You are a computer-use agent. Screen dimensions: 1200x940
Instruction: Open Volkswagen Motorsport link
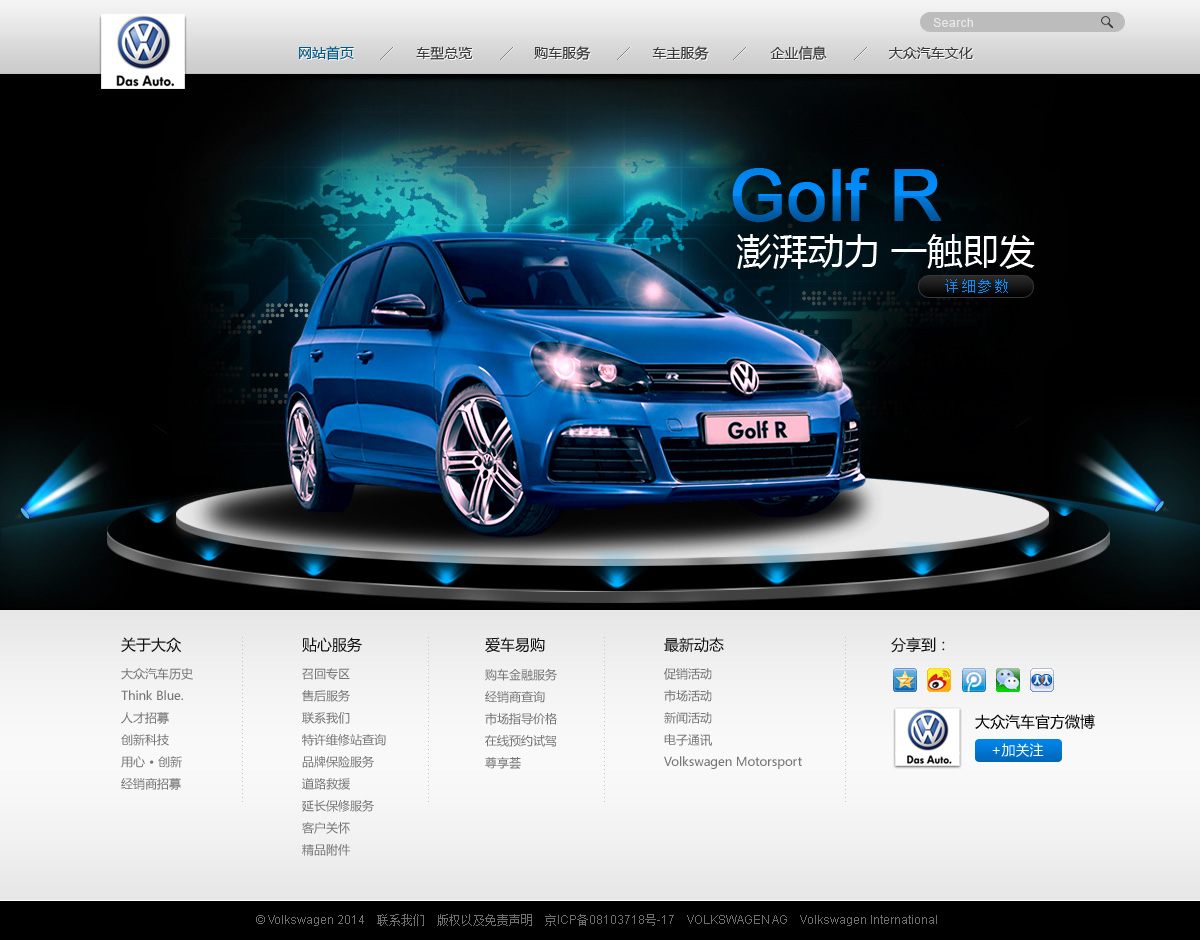point(733,762)
